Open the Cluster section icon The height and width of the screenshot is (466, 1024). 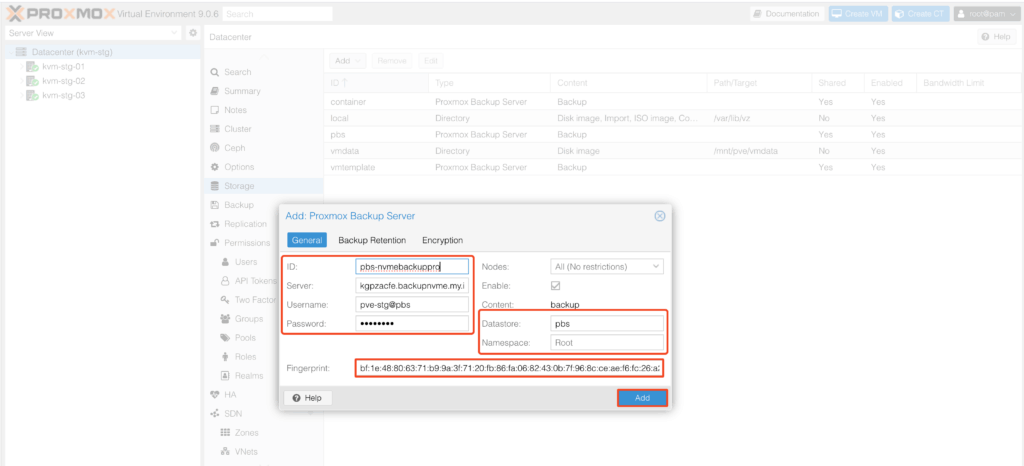pos(214,129)
